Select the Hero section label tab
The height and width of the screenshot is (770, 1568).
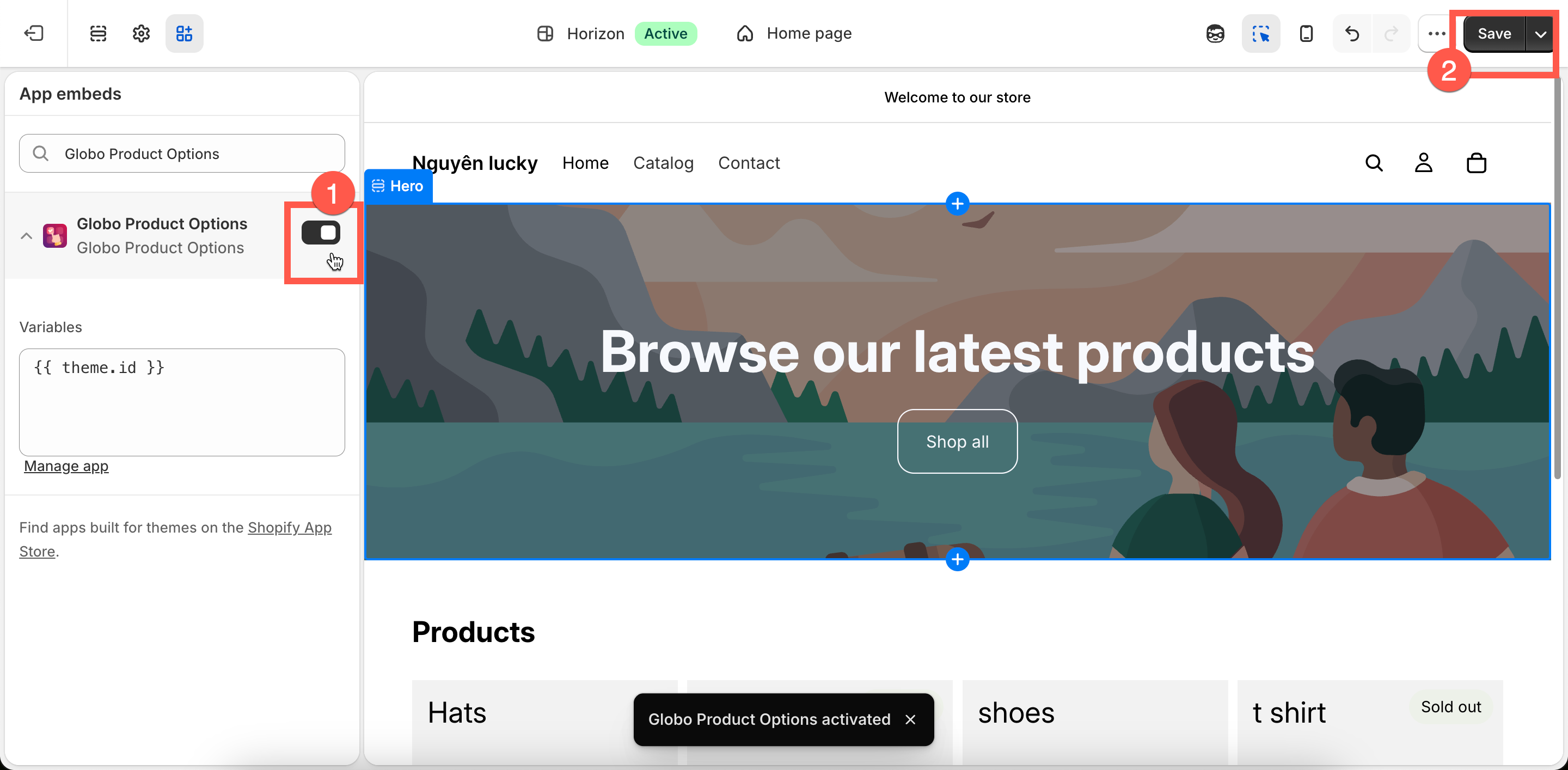click(398, 186)
